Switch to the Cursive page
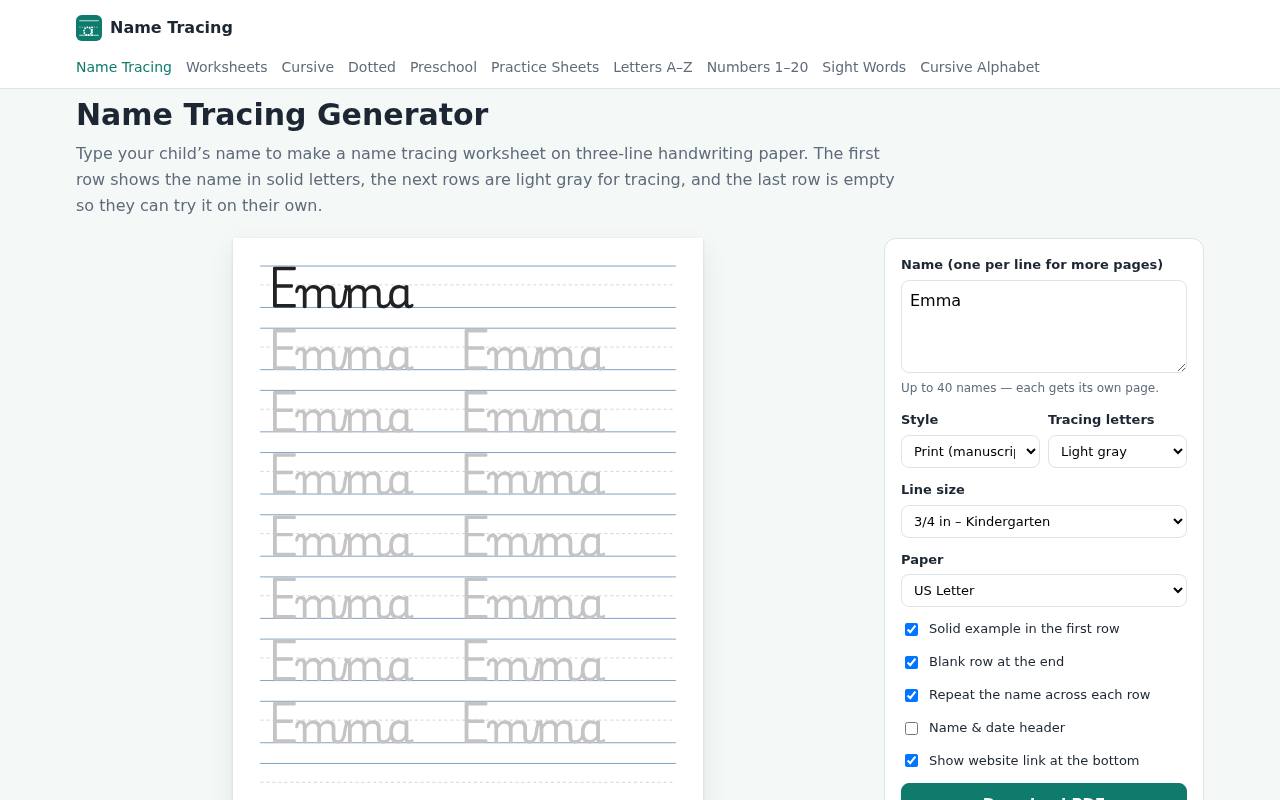 point(308,67)
